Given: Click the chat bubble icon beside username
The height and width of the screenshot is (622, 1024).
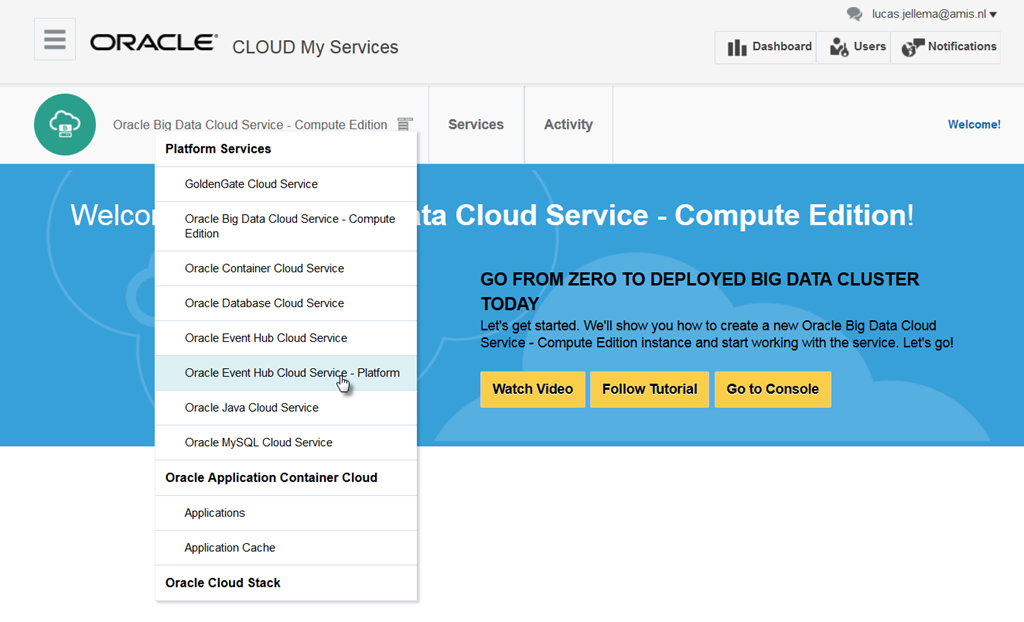Looking at the screenshot, I should point(854,14).
